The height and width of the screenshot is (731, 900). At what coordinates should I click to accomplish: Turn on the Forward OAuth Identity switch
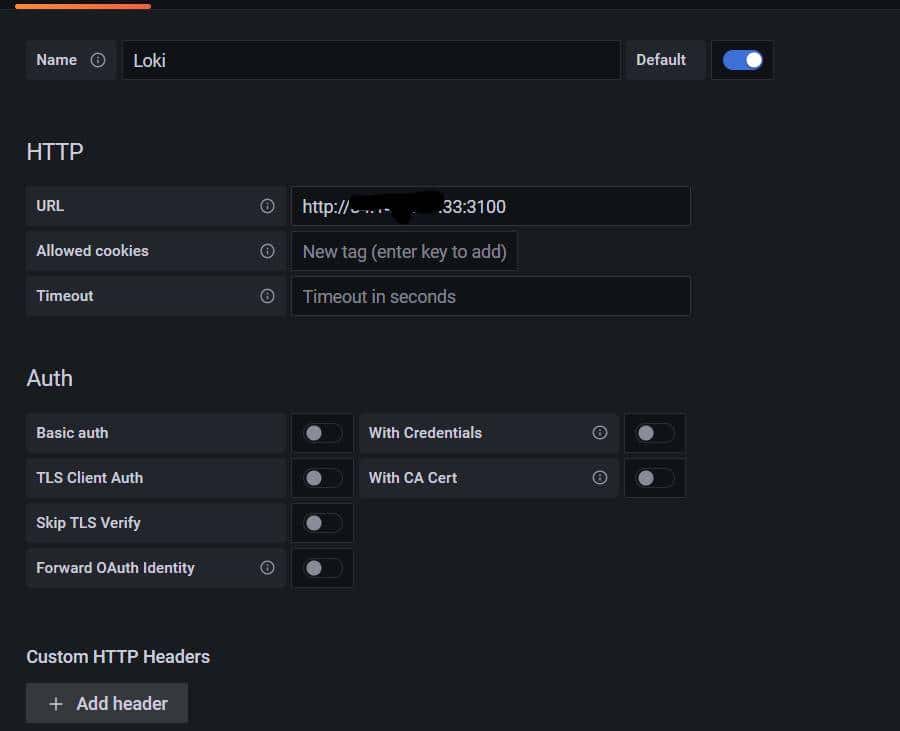(x=322, y=568)
